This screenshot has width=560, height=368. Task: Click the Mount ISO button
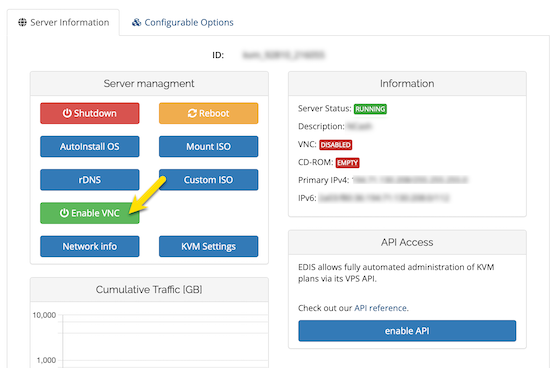209,146
